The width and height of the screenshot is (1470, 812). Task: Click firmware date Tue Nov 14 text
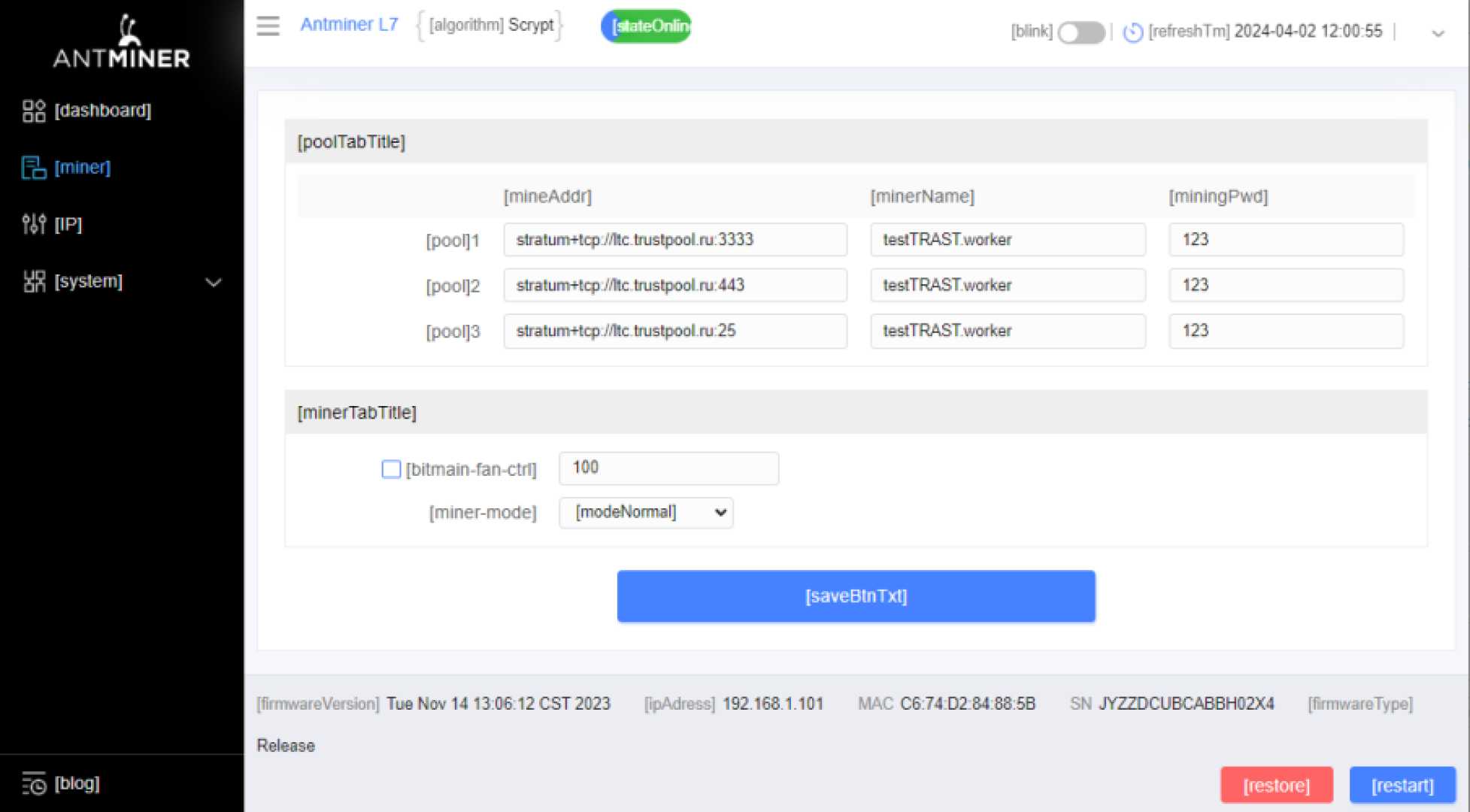click(x=499, y=704)
